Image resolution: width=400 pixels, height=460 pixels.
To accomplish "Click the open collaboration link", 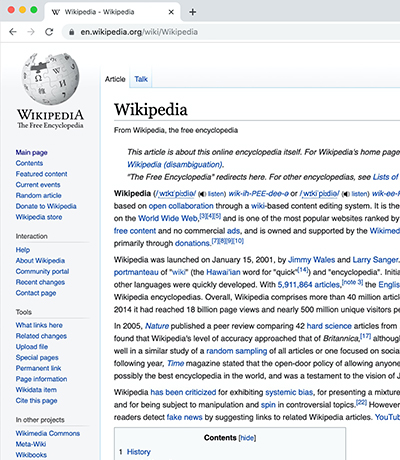I will pyautogui.click(x=181, y=206).
